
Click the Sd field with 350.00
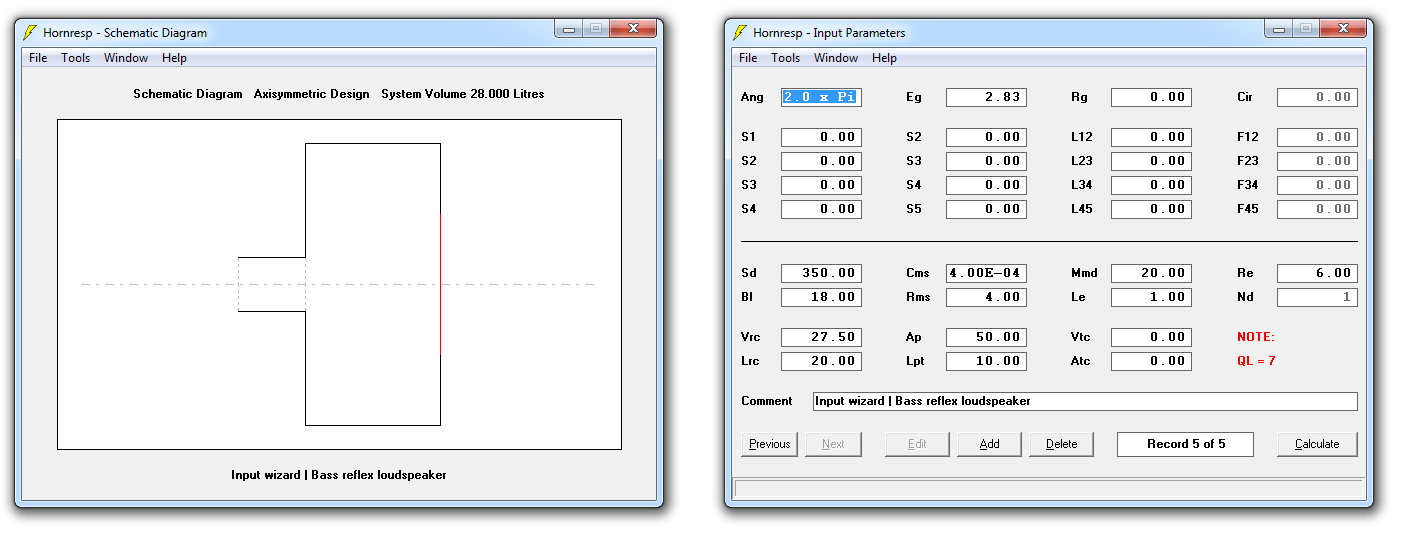(821, 273)
